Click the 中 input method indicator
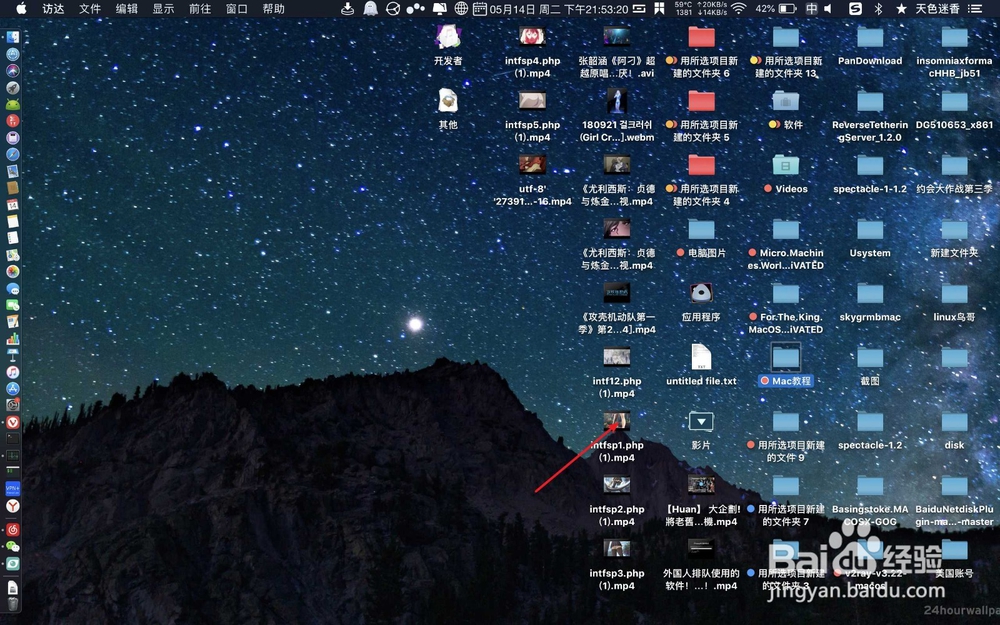The height and width of the screenshot is (625, 1000). click(811, 9)
